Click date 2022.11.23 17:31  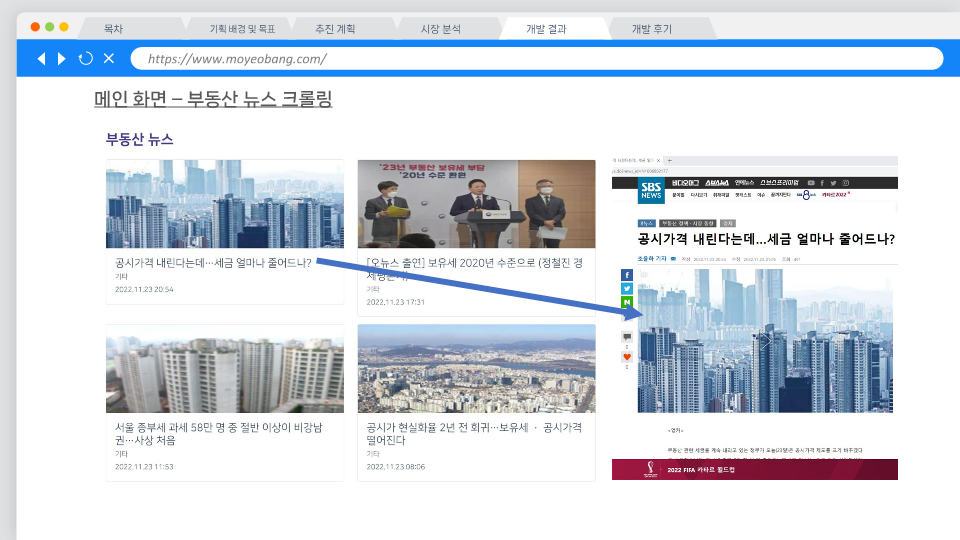click(396, 302)
